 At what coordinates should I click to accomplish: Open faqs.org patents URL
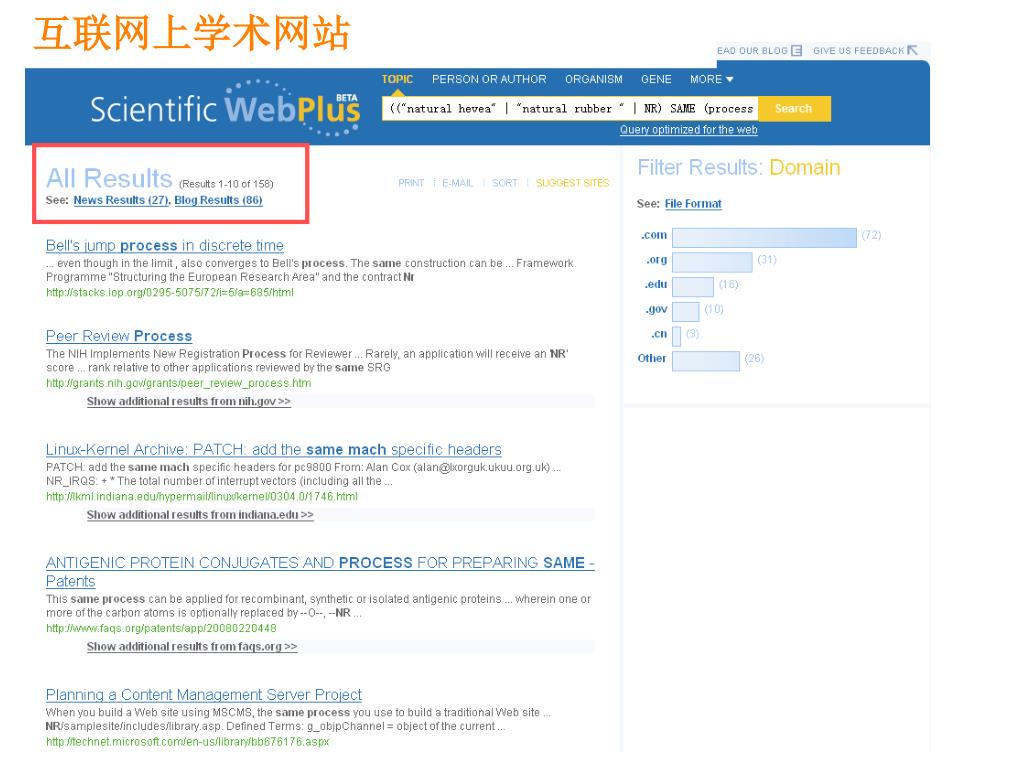[x=161, y=628]
